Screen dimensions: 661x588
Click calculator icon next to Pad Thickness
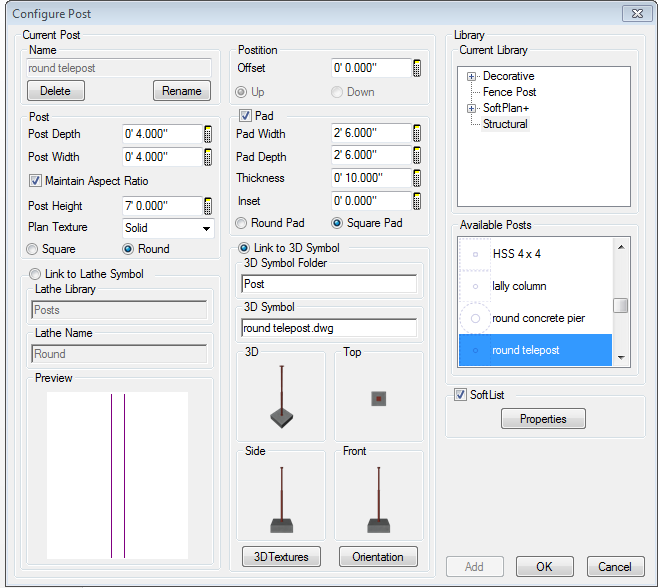417,178
